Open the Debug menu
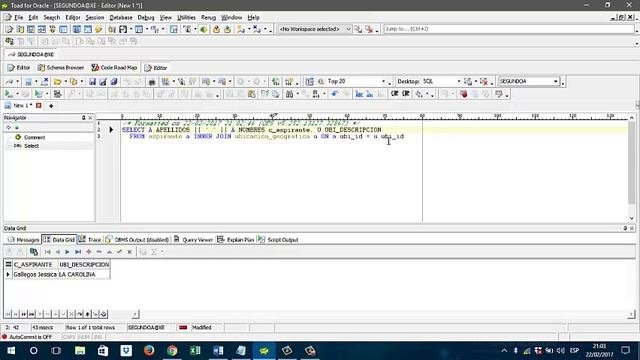Viewport: 640px width, 360px height. (x=146, y=18)
